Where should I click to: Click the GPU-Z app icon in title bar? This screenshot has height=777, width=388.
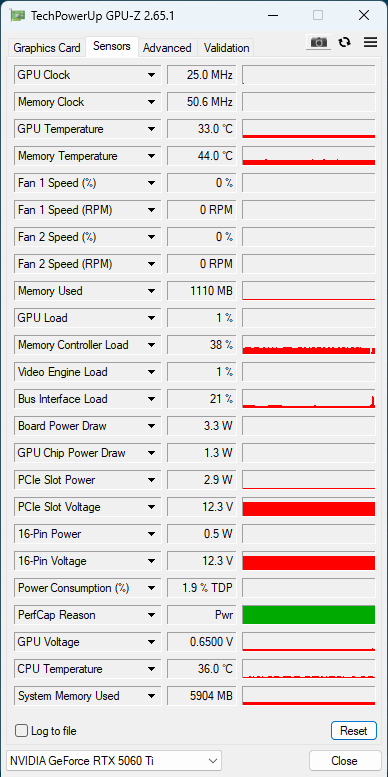pyautogui.click(x=18, y=16)
